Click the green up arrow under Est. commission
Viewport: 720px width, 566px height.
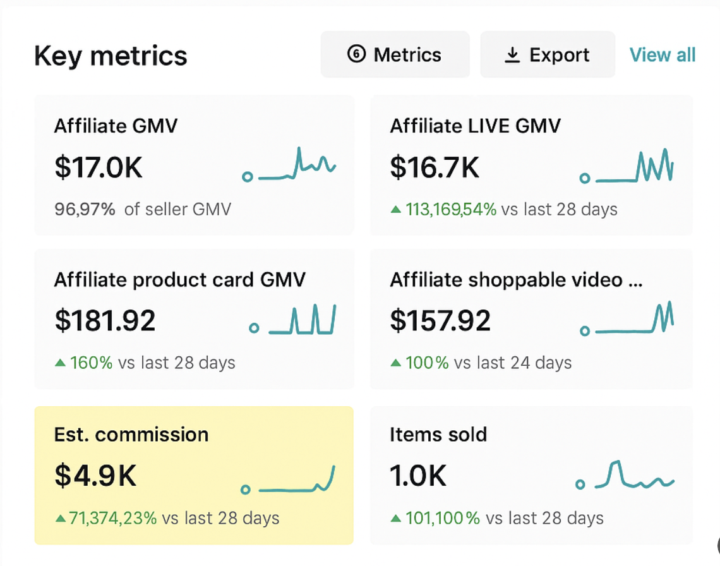60,519
